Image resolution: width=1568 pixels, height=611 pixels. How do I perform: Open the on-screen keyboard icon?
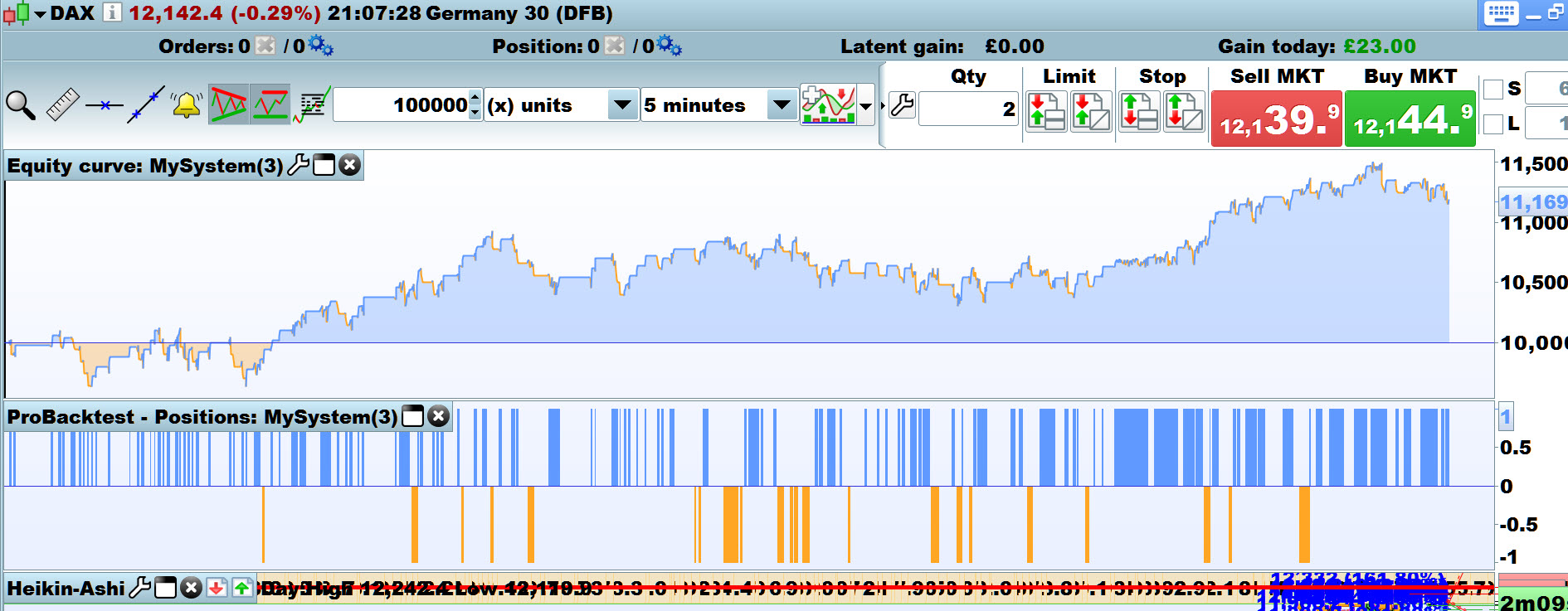click(1501, 13)
